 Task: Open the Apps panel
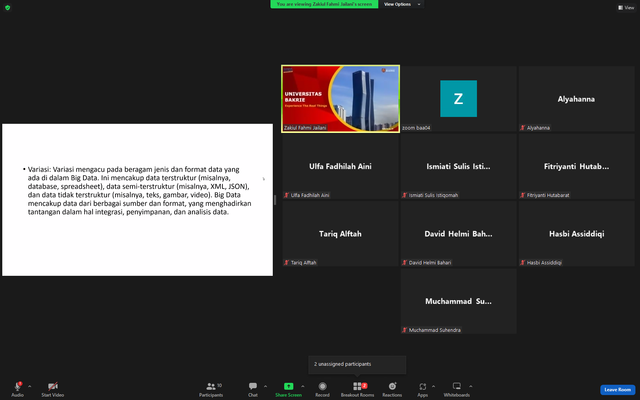click(x=422, y=389)
